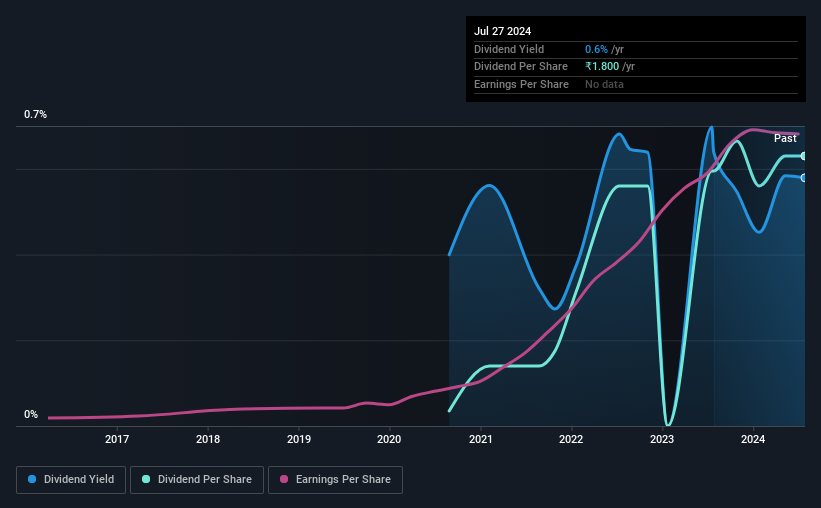Select the 2023 tick on the timeline axis
The height and width of the screenshot is (508, 821).
662,439
